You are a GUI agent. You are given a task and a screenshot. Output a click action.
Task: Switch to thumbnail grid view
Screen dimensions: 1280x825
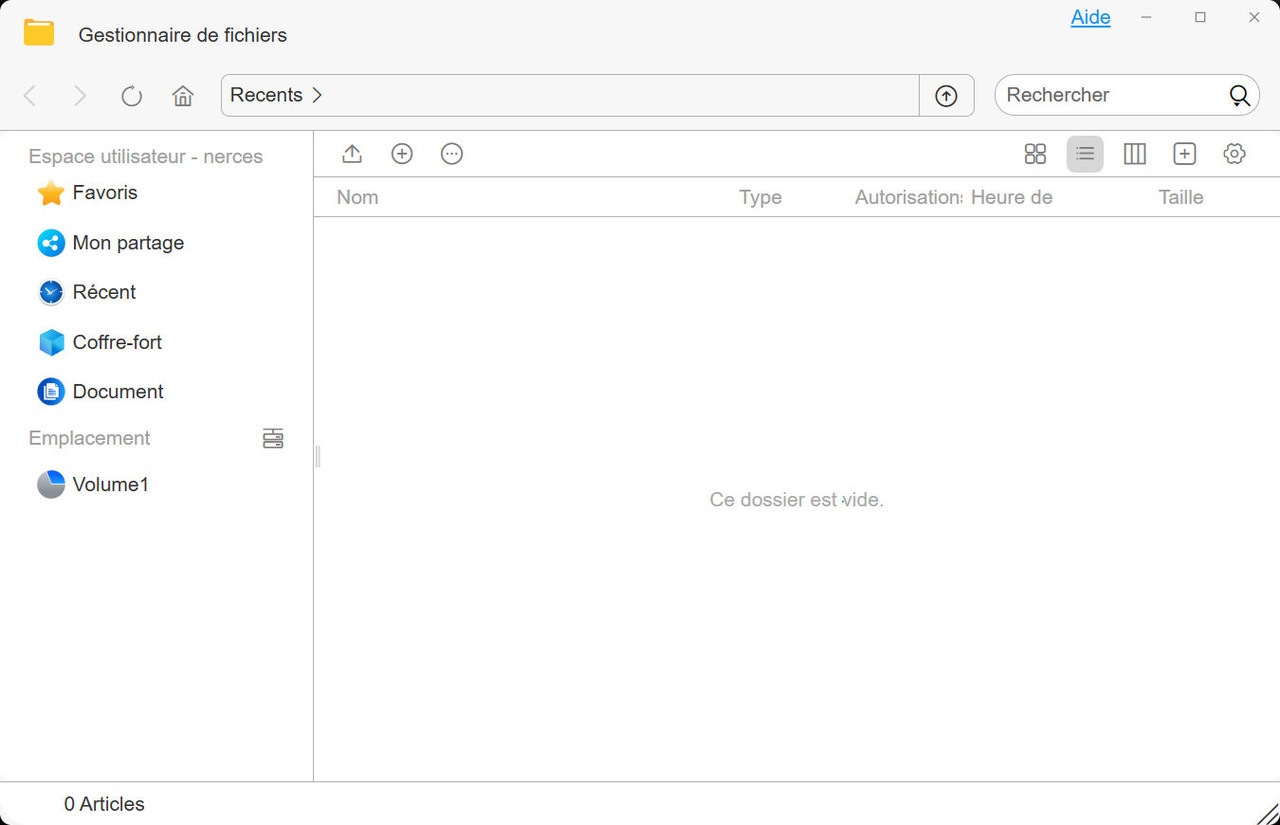(1035, 154)
